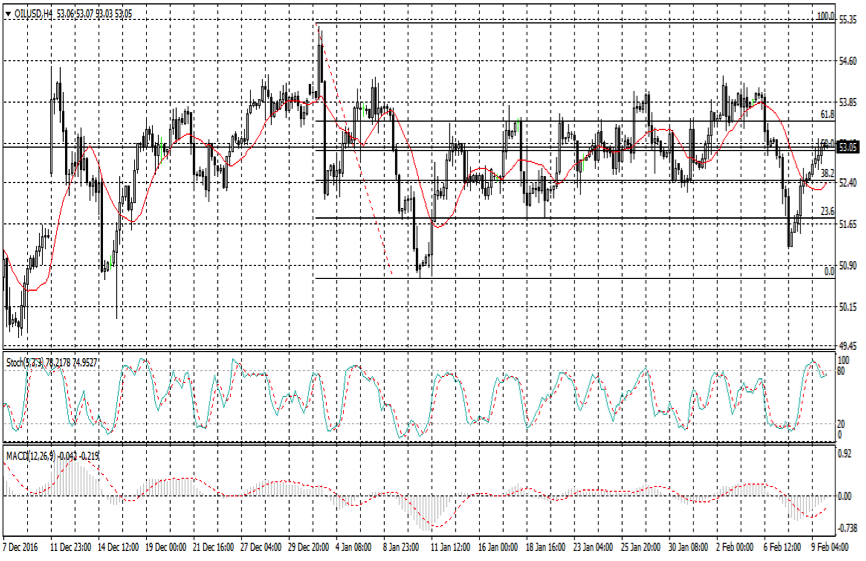866x561 pixels.
Task: Click the -0.738 value on MACD scale
Action: point(849,528)
